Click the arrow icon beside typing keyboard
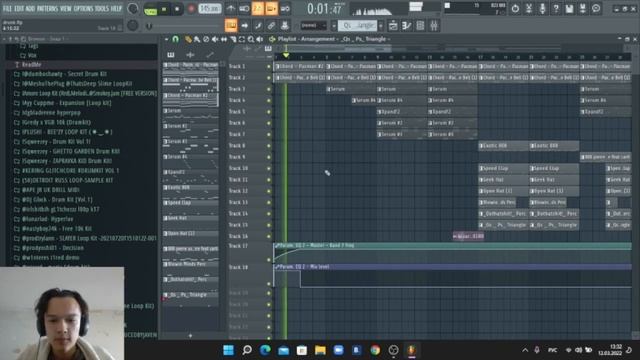The image size is (640, 360). tap(244, 26)
